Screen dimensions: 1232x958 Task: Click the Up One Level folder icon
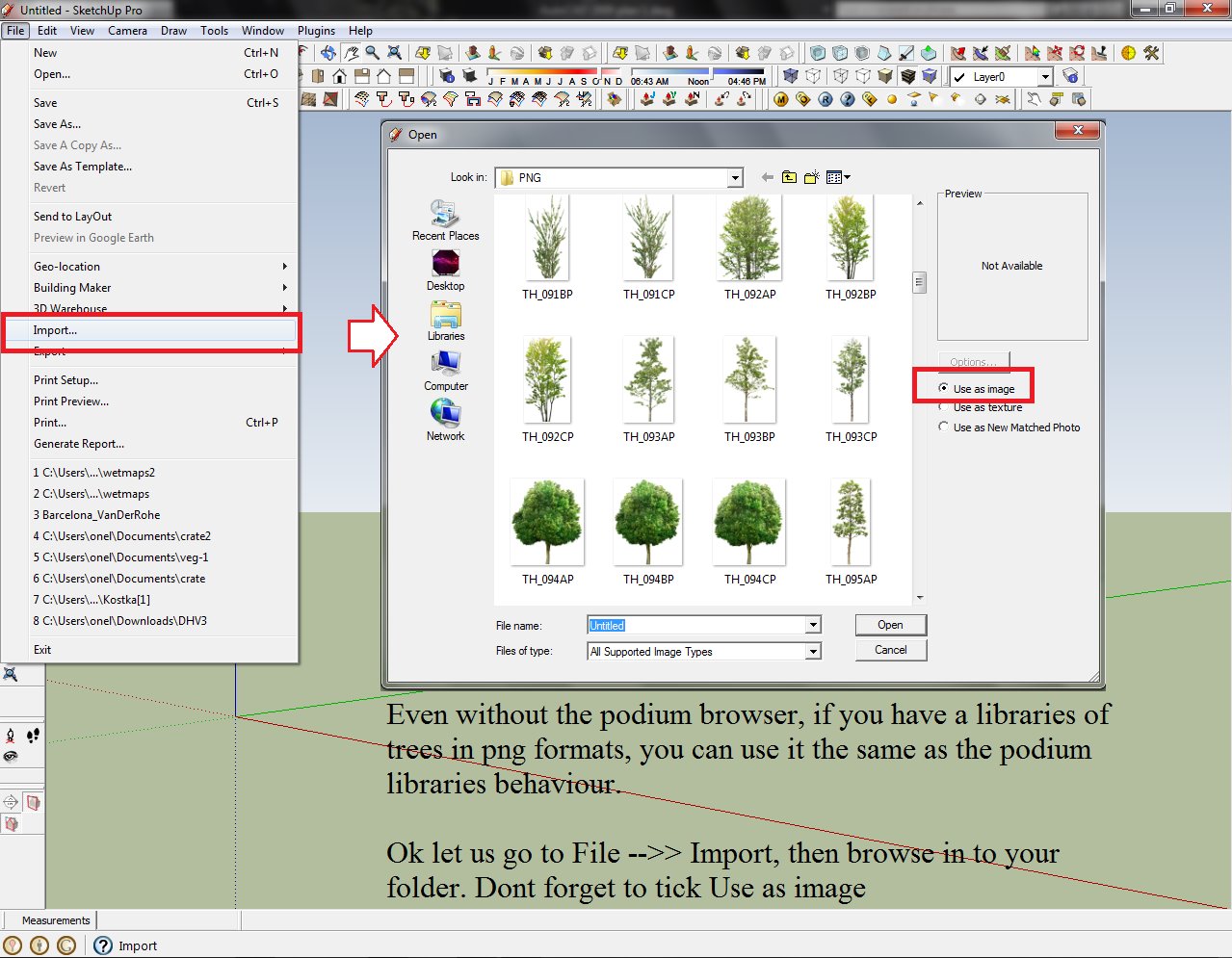(x=788, y=177)
